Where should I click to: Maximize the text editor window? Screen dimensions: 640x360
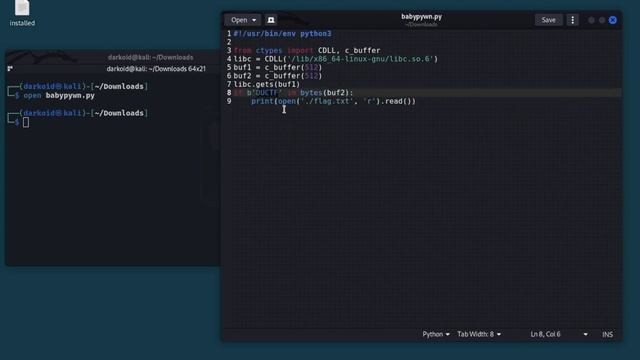pyautogui.click(x=602, y=20)
